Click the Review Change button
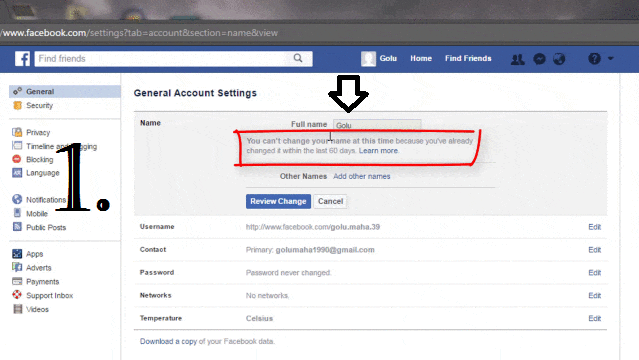Screen dimensions: 639x360 click(278, 201)
